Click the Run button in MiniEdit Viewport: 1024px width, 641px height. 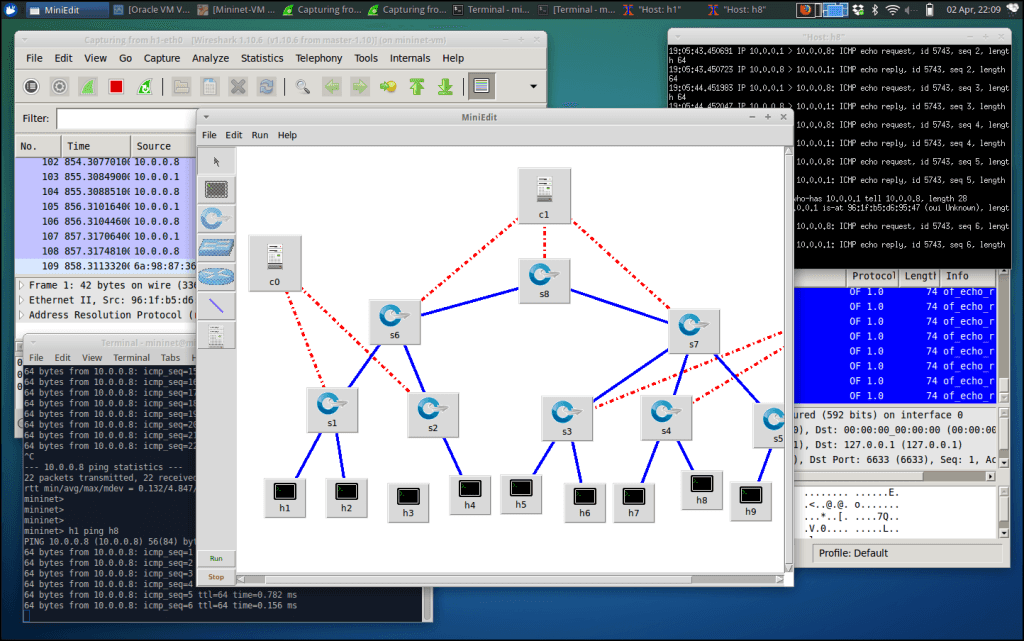(x=216, y=559)
